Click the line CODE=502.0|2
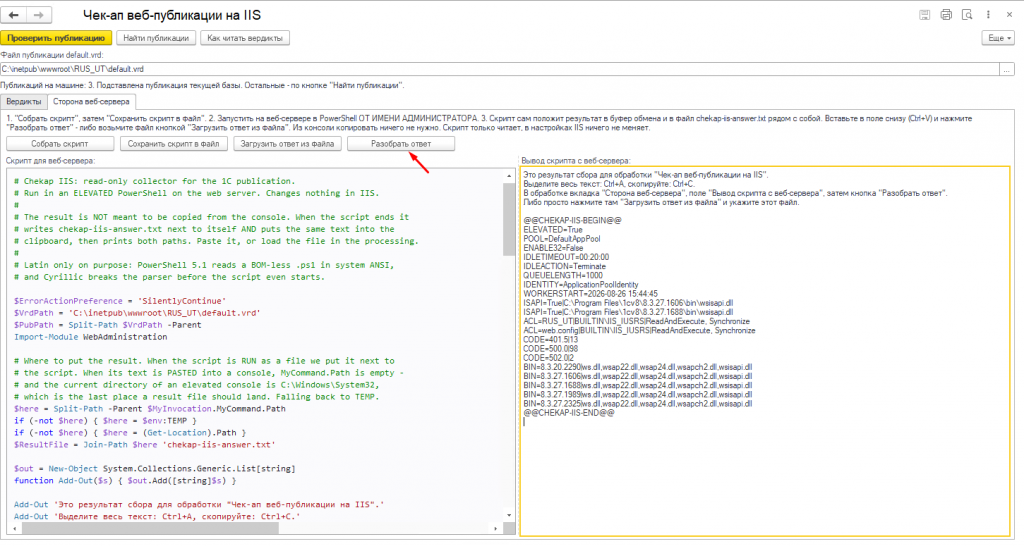Screen dimensions: 1024x546 coord(549,358)
